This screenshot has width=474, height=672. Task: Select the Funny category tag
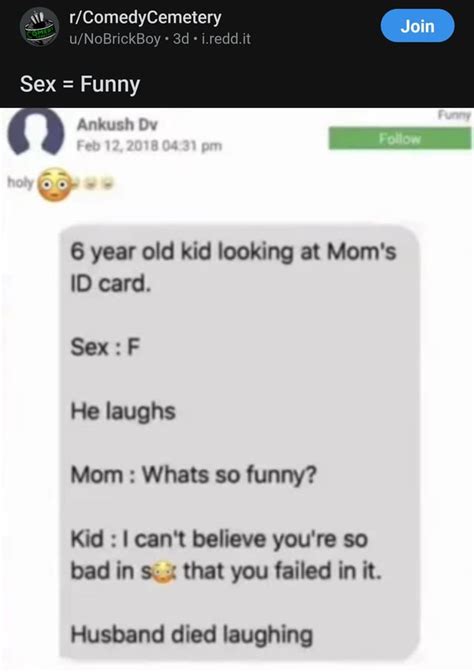click(x=454, y=114)
